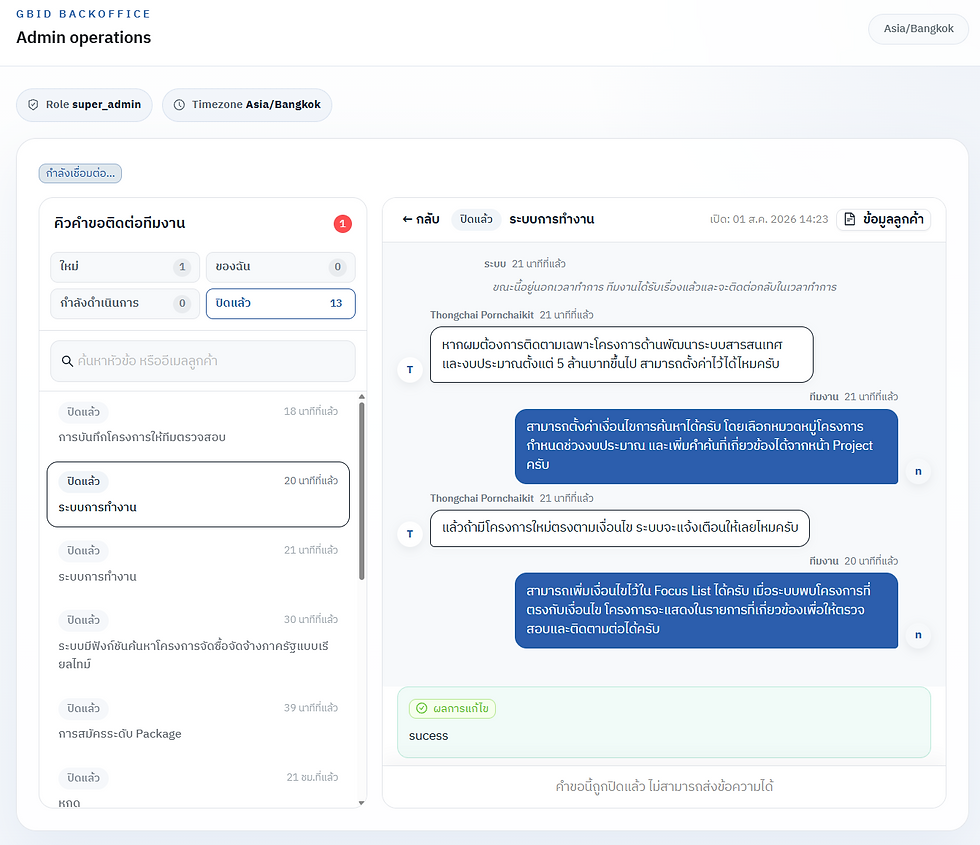This screenshot has width=980, height=845.
Task: Click the กำลังเชื่อมต่อ... connection status badge
Action: pos(80,173)
